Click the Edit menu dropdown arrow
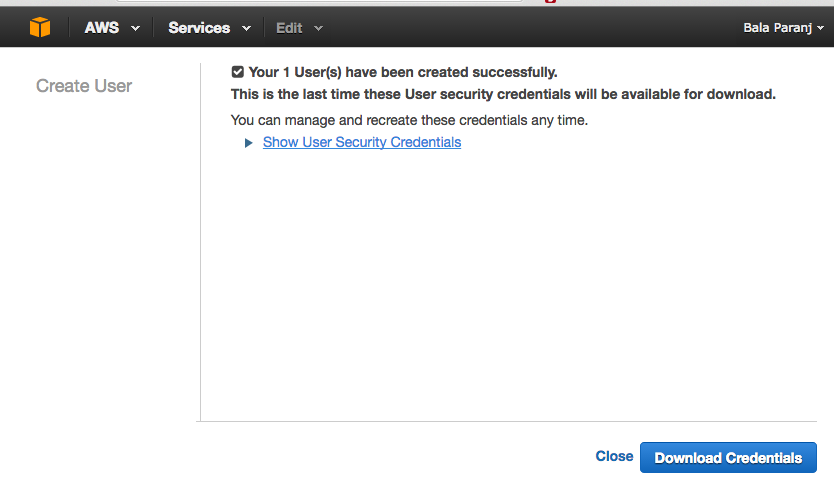834x490 pixels. tap(318, 28)
